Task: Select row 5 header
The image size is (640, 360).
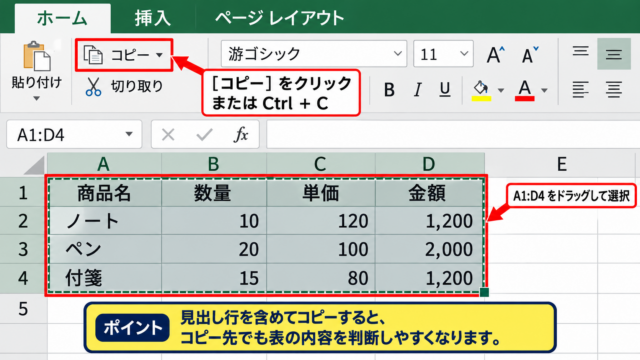Action: coord(23,309)
